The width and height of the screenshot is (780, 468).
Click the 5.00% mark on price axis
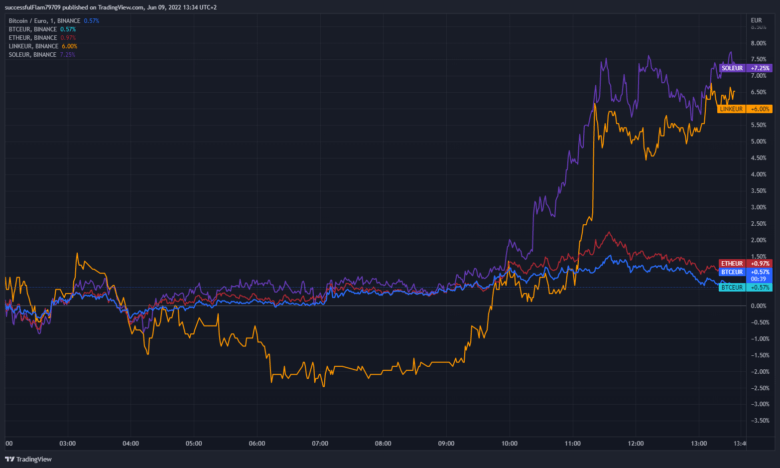click(758, 141)
